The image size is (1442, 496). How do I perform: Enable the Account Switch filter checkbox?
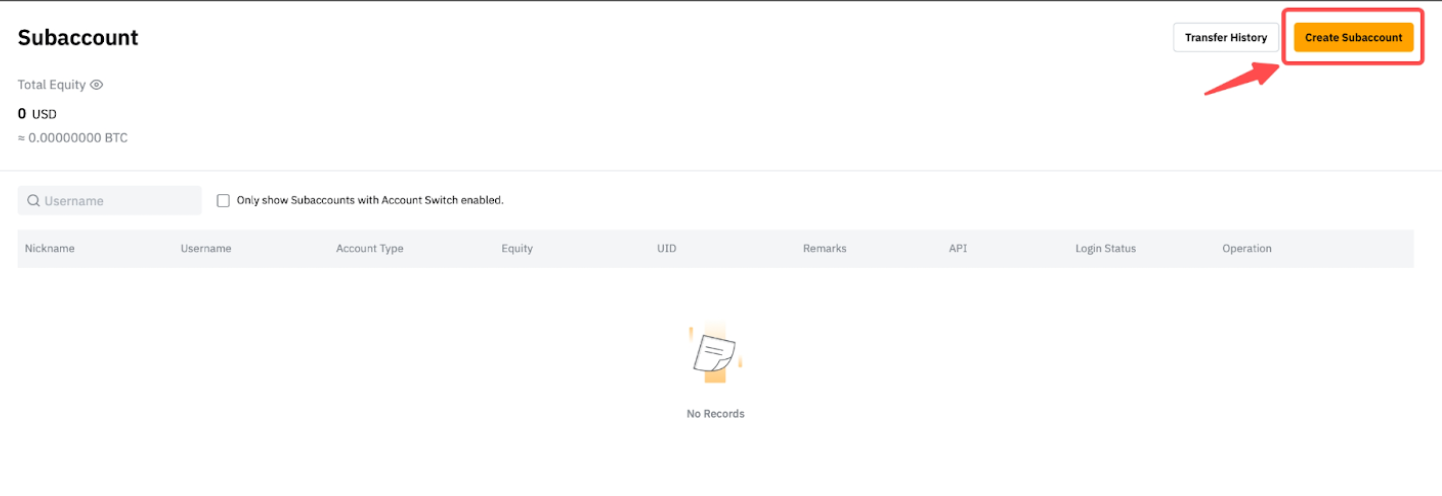pyautogui.click(x=223, y=200)
